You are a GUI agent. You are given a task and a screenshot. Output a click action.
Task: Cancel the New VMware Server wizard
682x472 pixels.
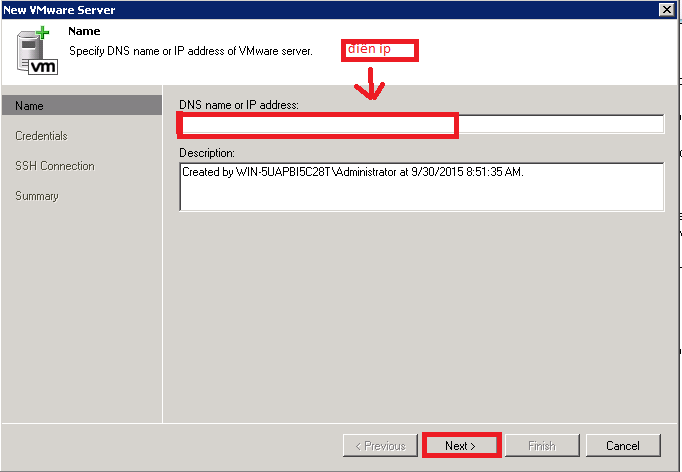click(x=623, y=445)
